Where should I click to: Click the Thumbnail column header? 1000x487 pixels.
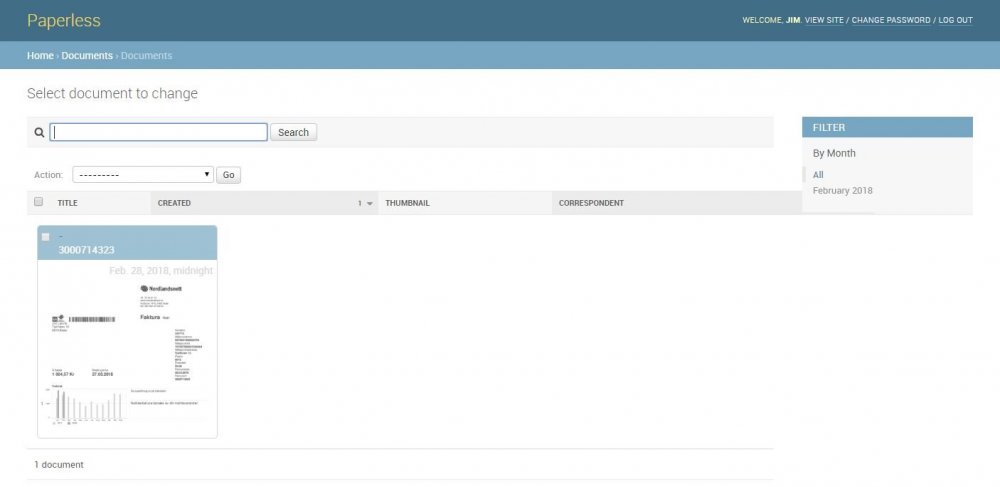(408, 203)
